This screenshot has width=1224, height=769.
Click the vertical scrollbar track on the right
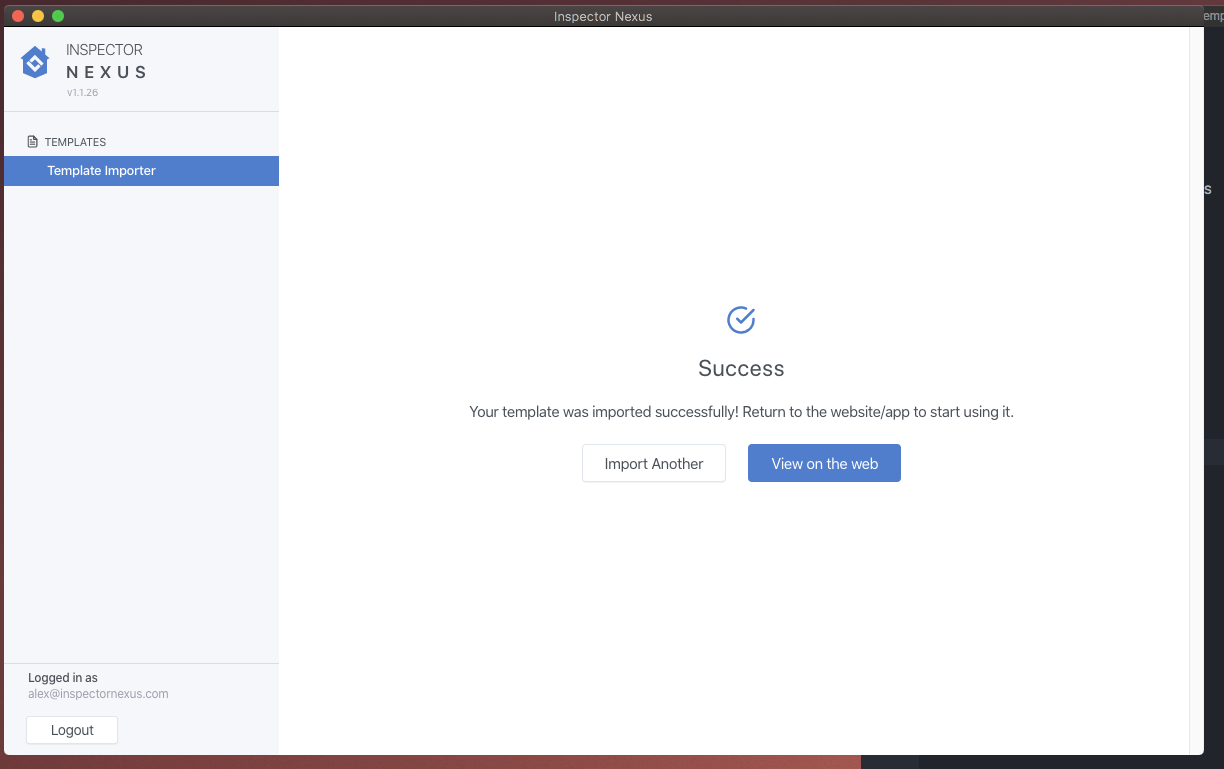[x=1196, y=400]
